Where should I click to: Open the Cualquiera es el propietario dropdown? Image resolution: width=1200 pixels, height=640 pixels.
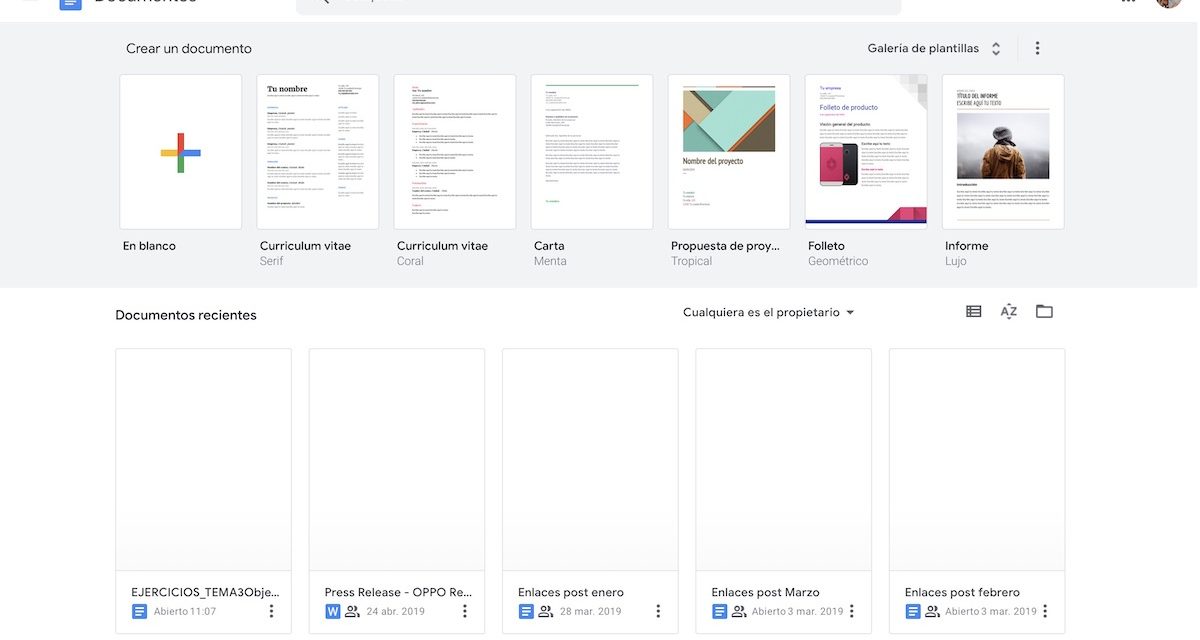[768, 312]
